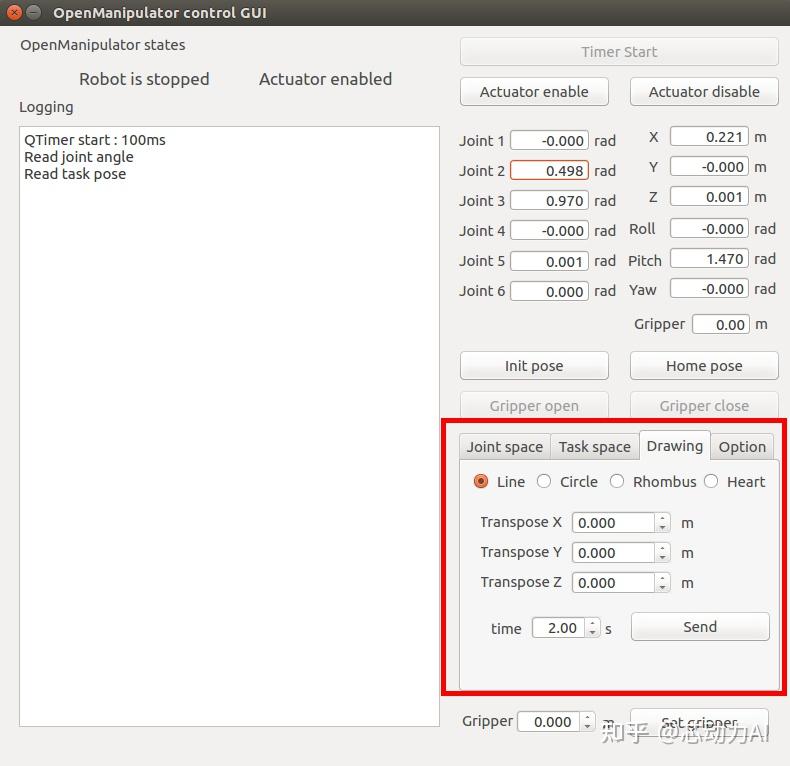Screen dimensions: 790x766
Task: Select the Rhombus radio option
Action: coord(617,481)
